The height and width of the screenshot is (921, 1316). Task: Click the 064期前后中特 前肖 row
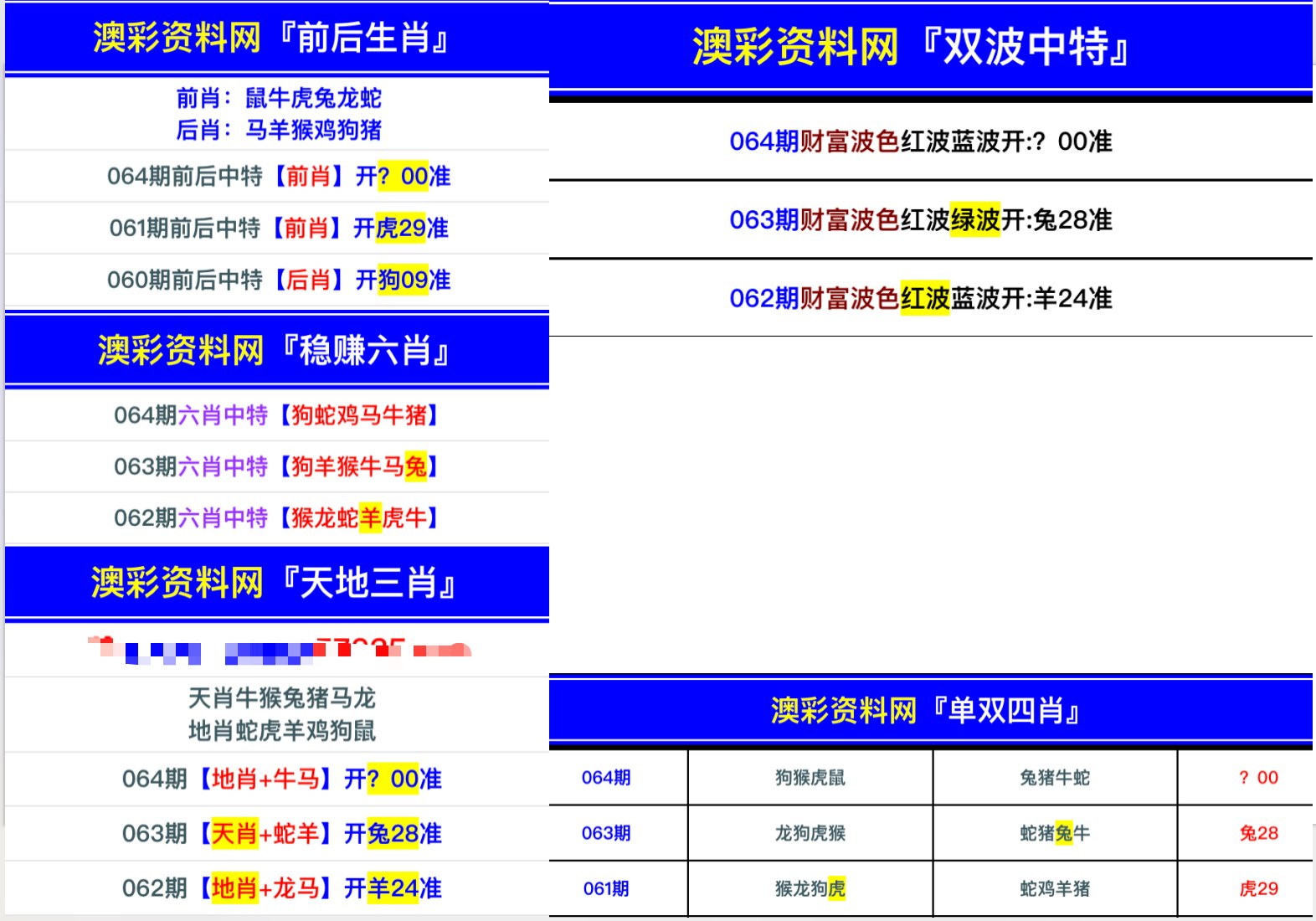(x=278, y=177)
